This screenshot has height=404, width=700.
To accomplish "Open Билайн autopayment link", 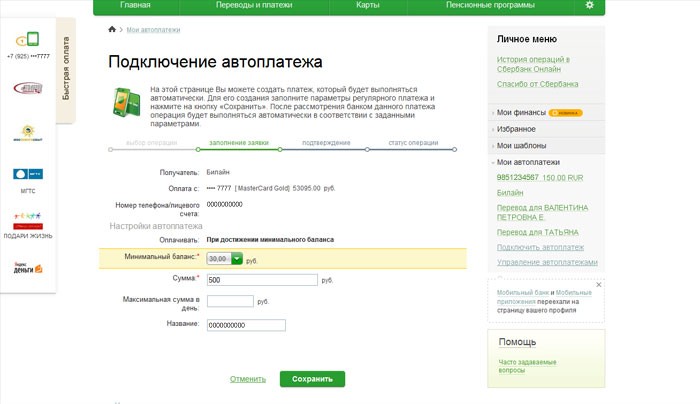I will point(510,193).
